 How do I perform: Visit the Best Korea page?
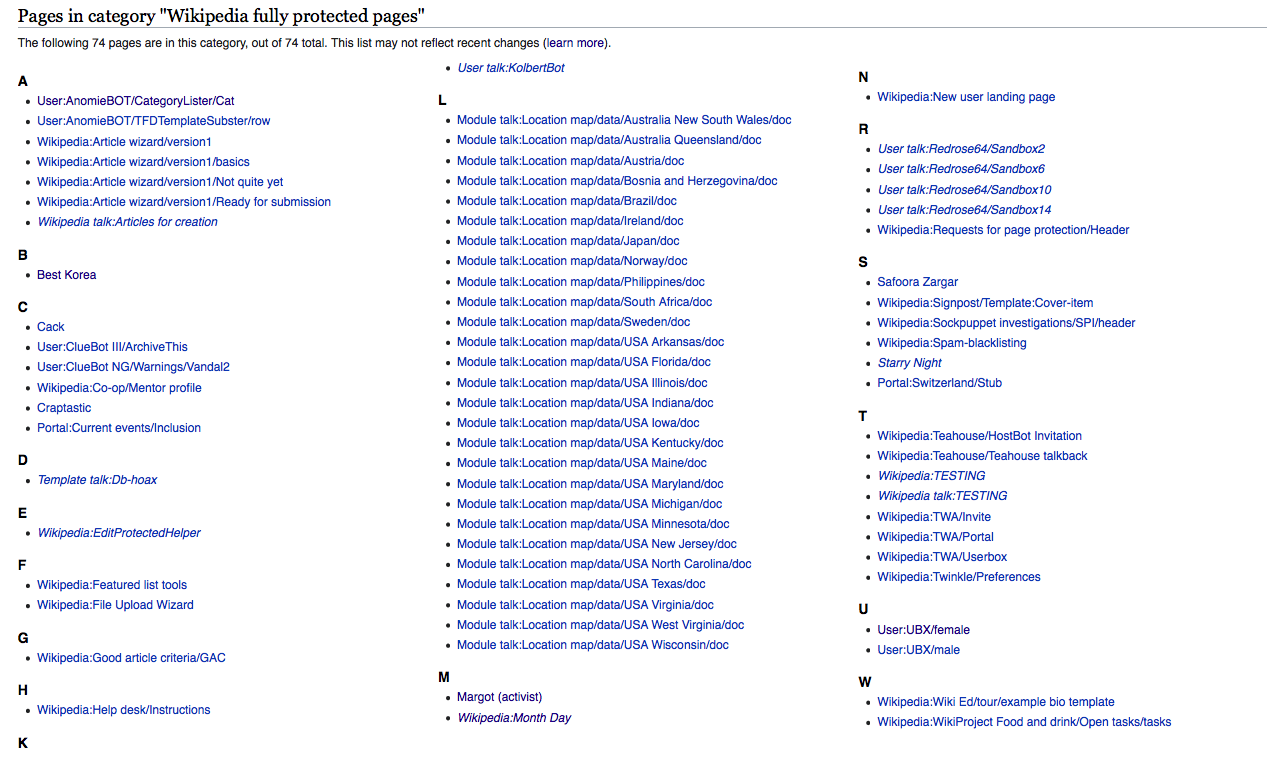[x=66, y=275]
